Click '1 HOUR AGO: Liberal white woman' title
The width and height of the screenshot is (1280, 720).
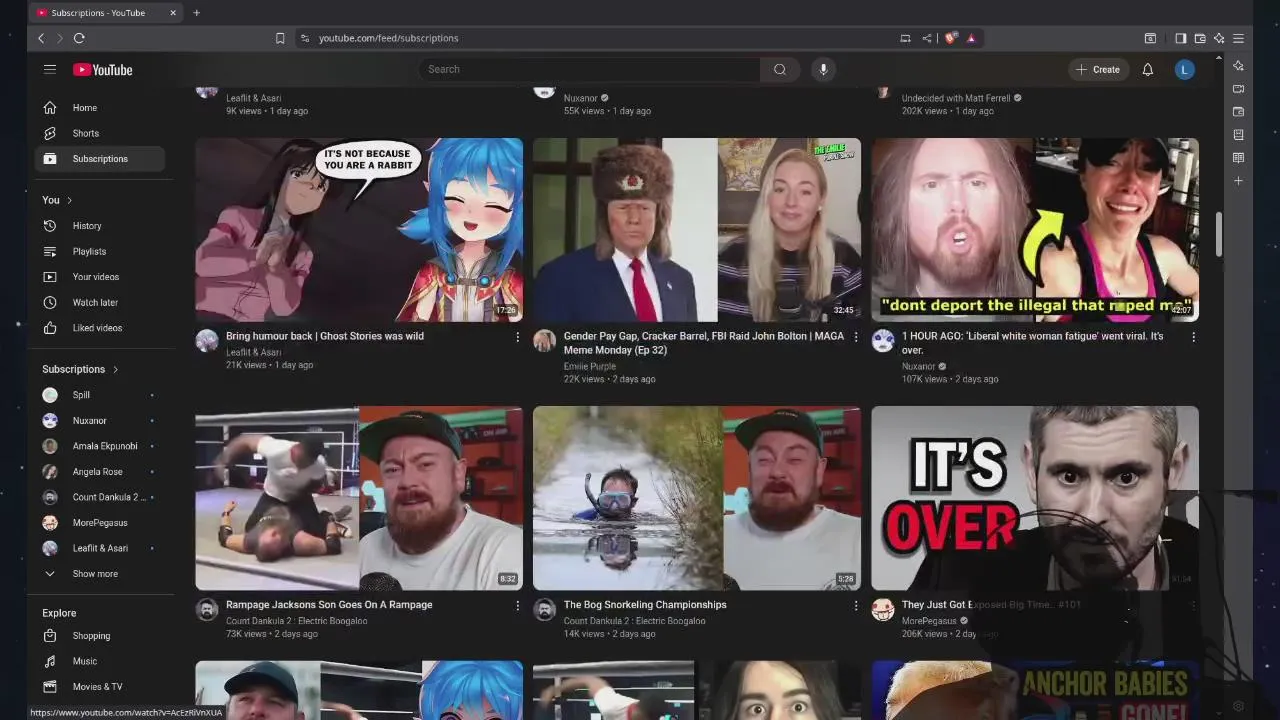click(1033, 343)
